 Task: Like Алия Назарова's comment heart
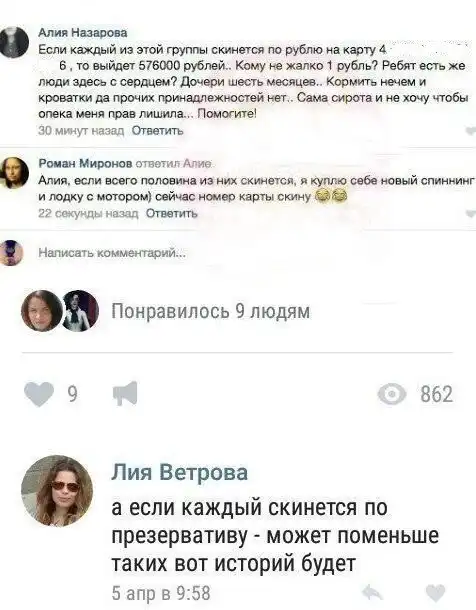(471, 131)
